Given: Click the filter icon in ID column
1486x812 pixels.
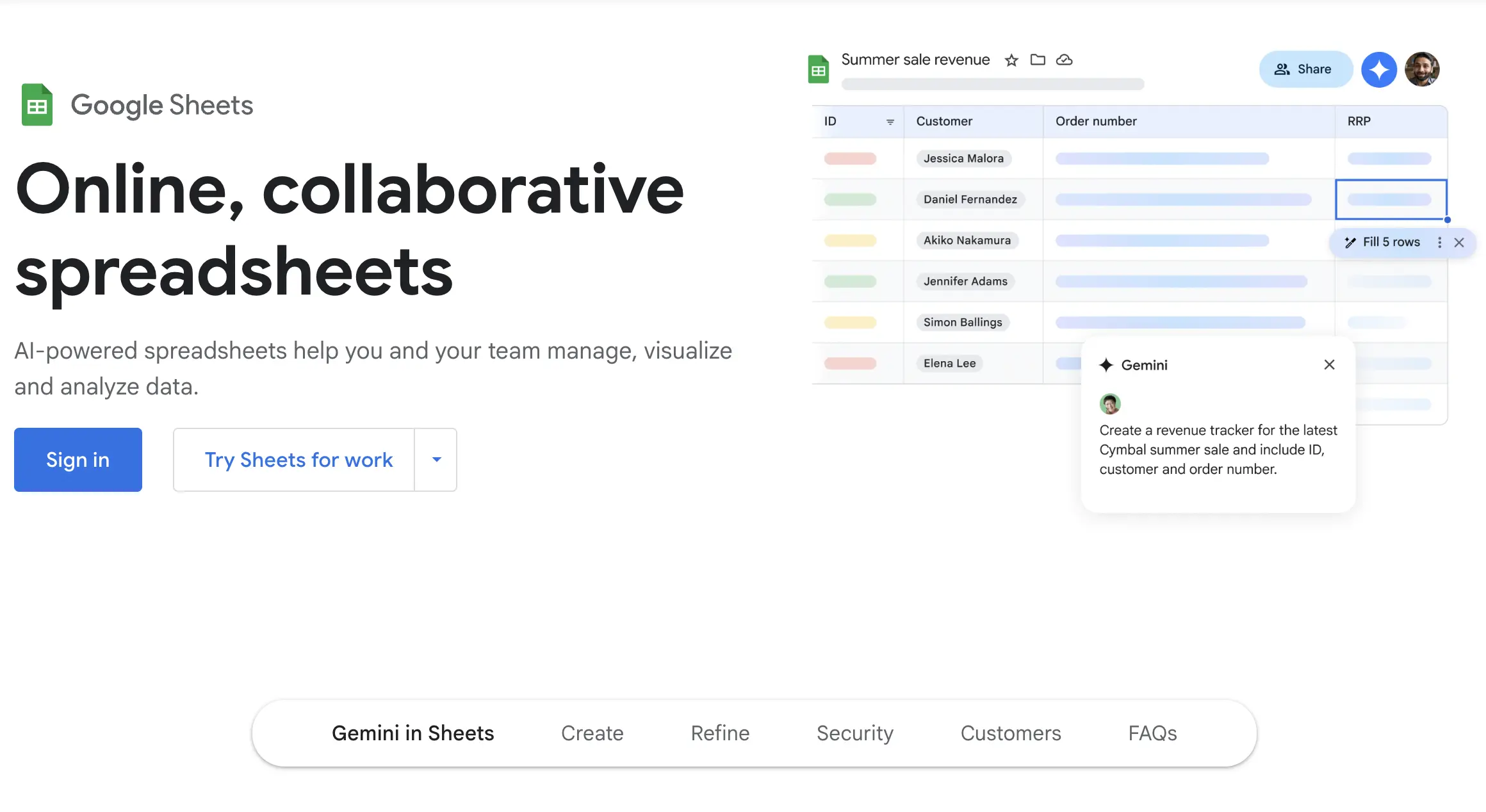Looking at the screenshot, I should coord(890,122).
